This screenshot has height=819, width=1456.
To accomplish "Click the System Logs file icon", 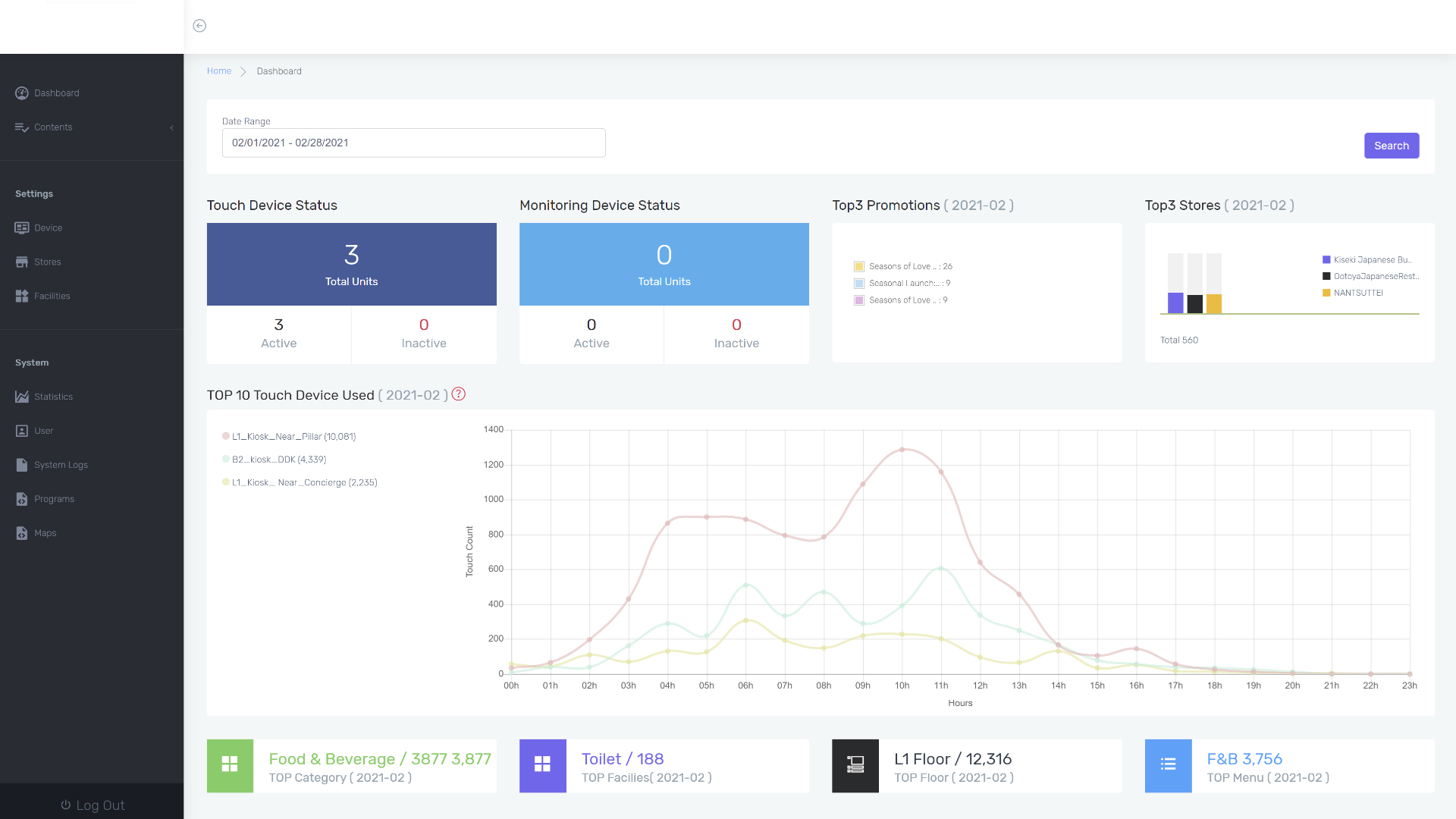I will click(22, 465).
